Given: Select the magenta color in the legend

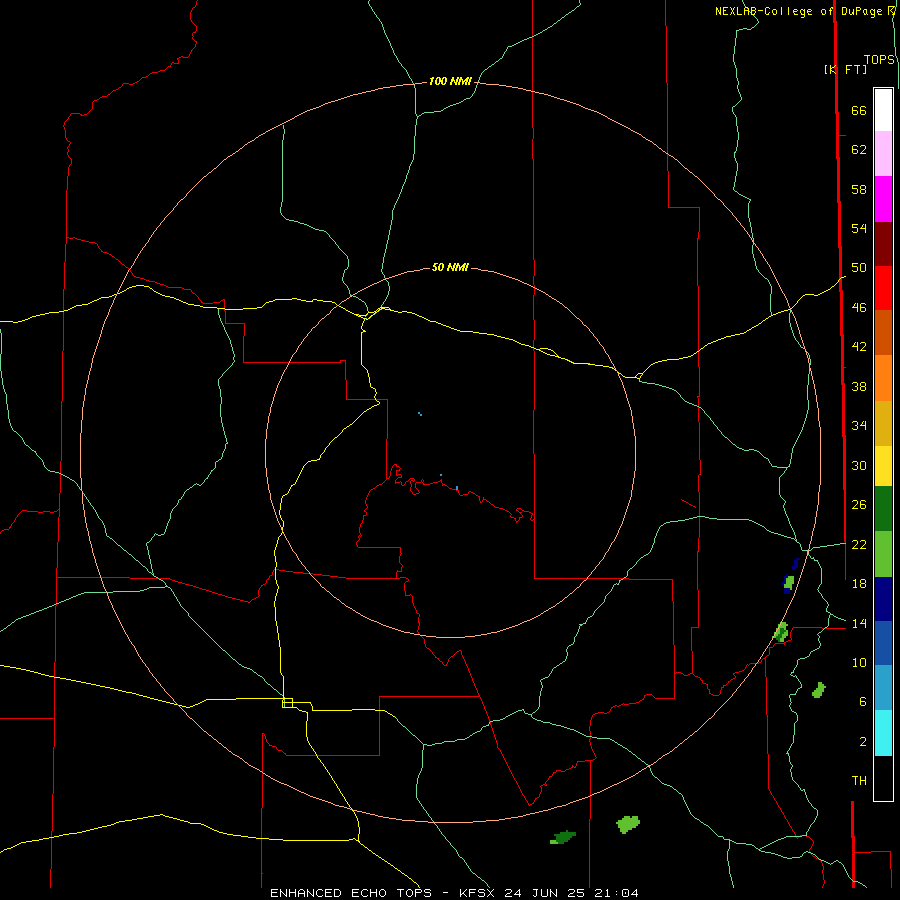Looking at the screenshot, I should (883, 199).
